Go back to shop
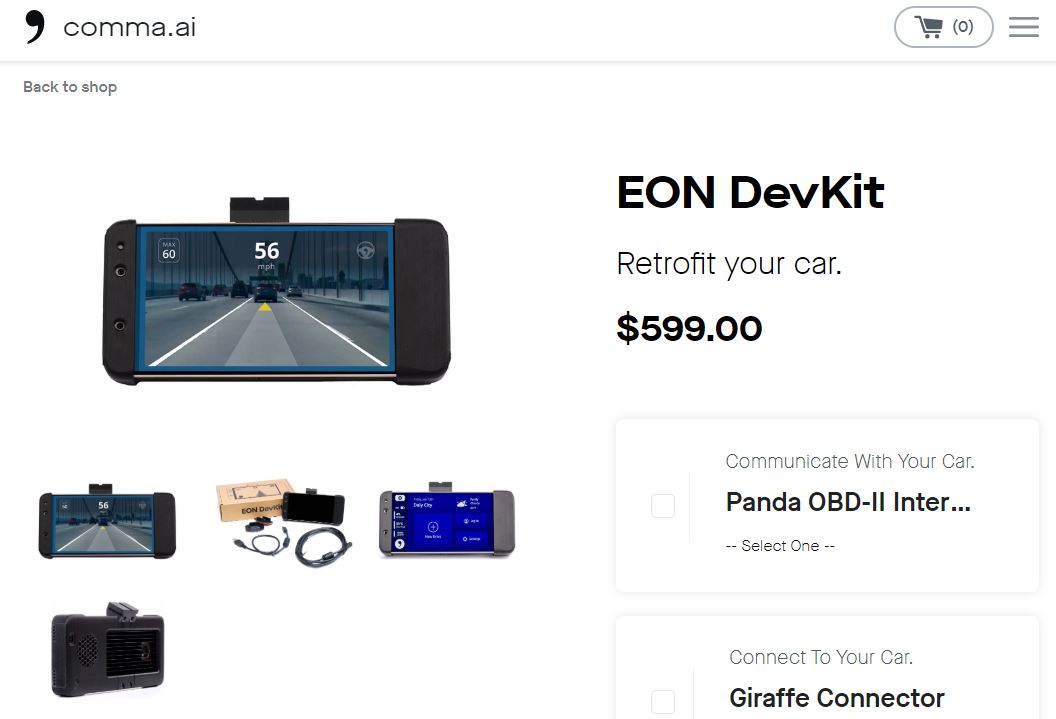 [x=70, y=87]
